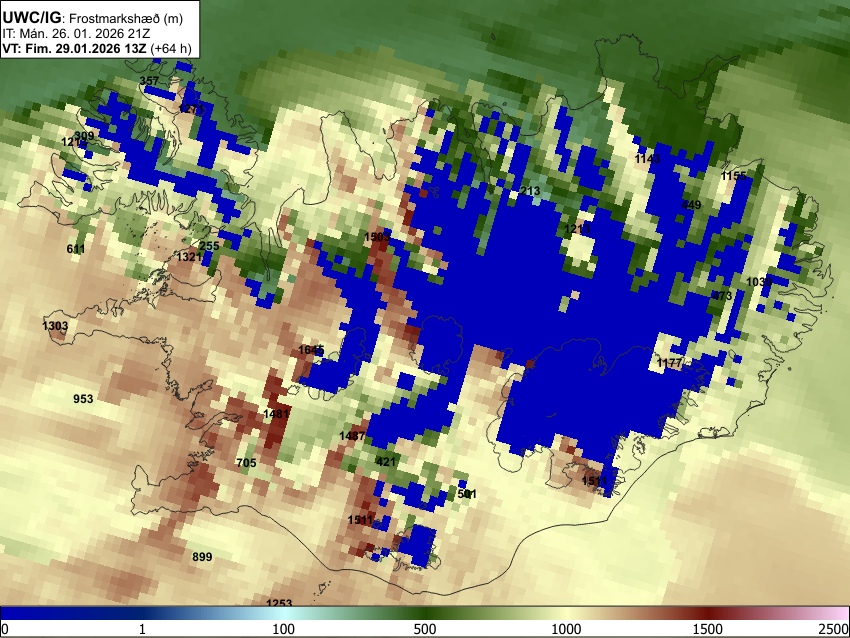The width and height of the screenshot is (850, 638).
Task: Click the map value label 473
Action: [x=722, y=295]
